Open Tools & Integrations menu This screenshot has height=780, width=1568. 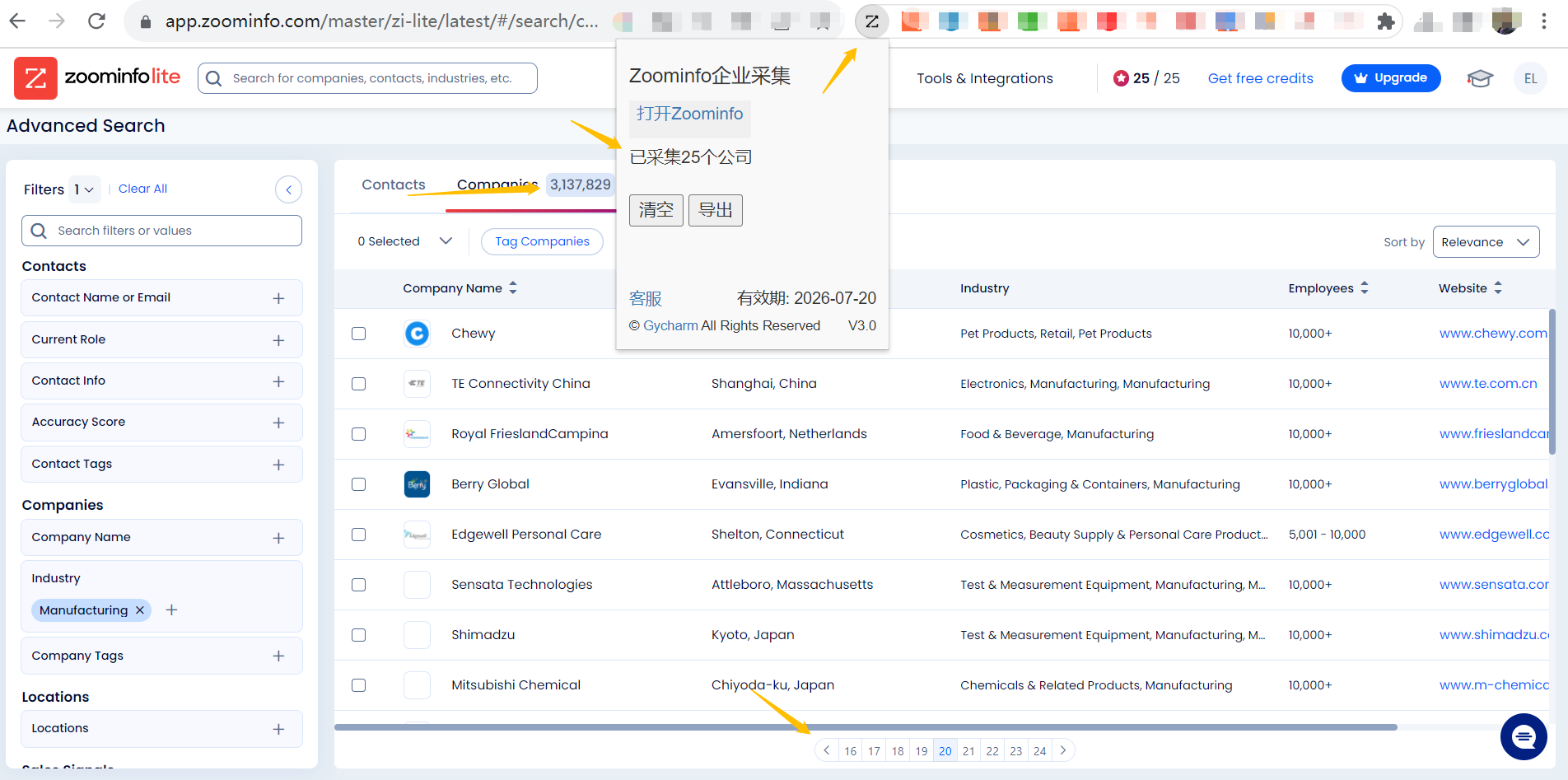[x=985, y=78]
